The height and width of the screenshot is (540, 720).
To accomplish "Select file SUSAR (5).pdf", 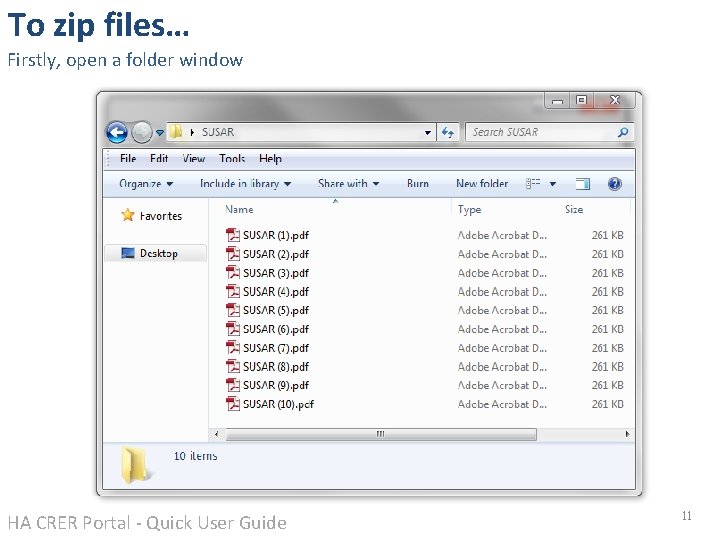I will [x=276, y=310].
